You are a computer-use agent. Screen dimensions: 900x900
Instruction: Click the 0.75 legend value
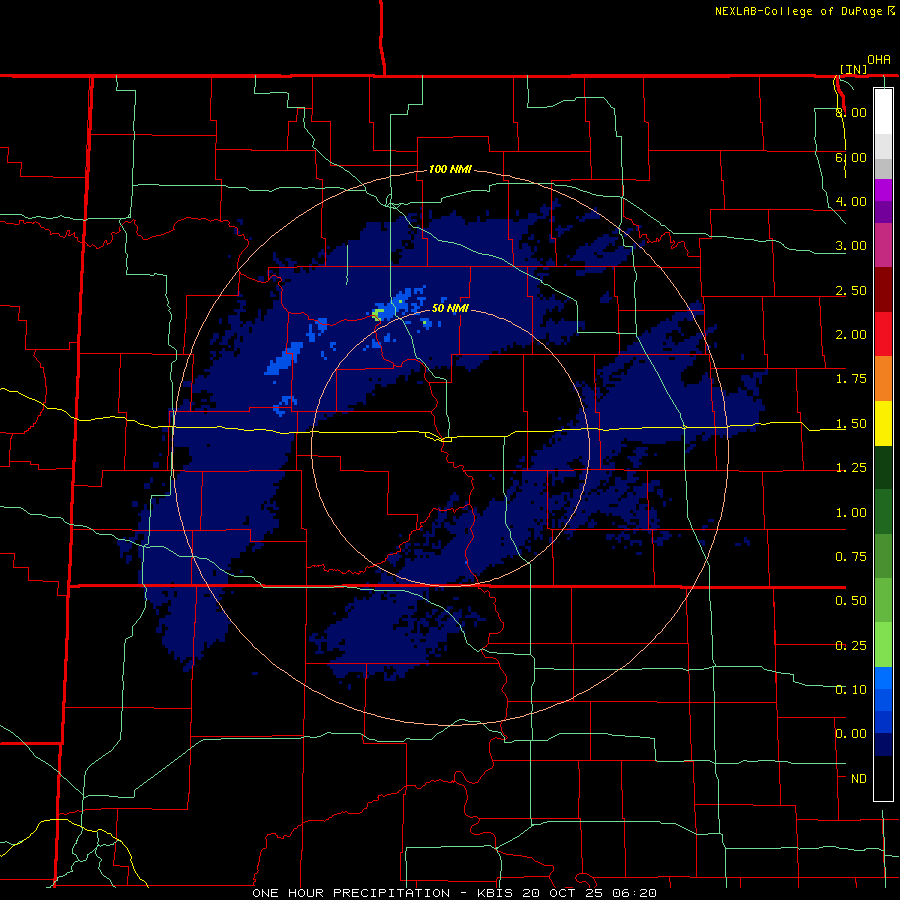point(851,557)
